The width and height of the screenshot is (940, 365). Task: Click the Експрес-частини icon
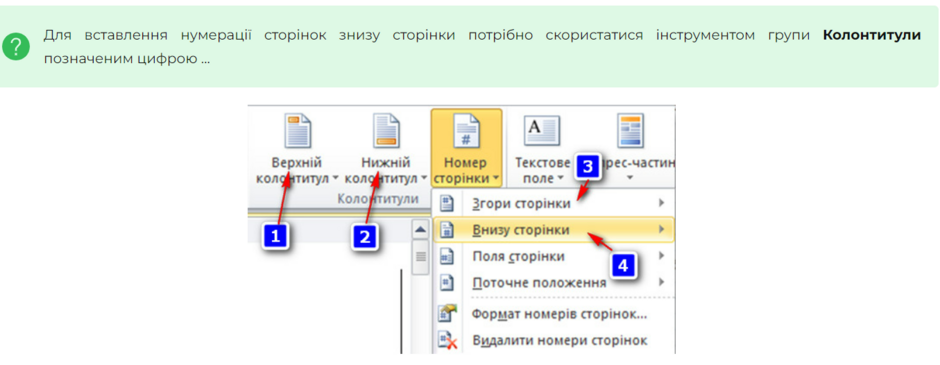click(x=630, y=130)
